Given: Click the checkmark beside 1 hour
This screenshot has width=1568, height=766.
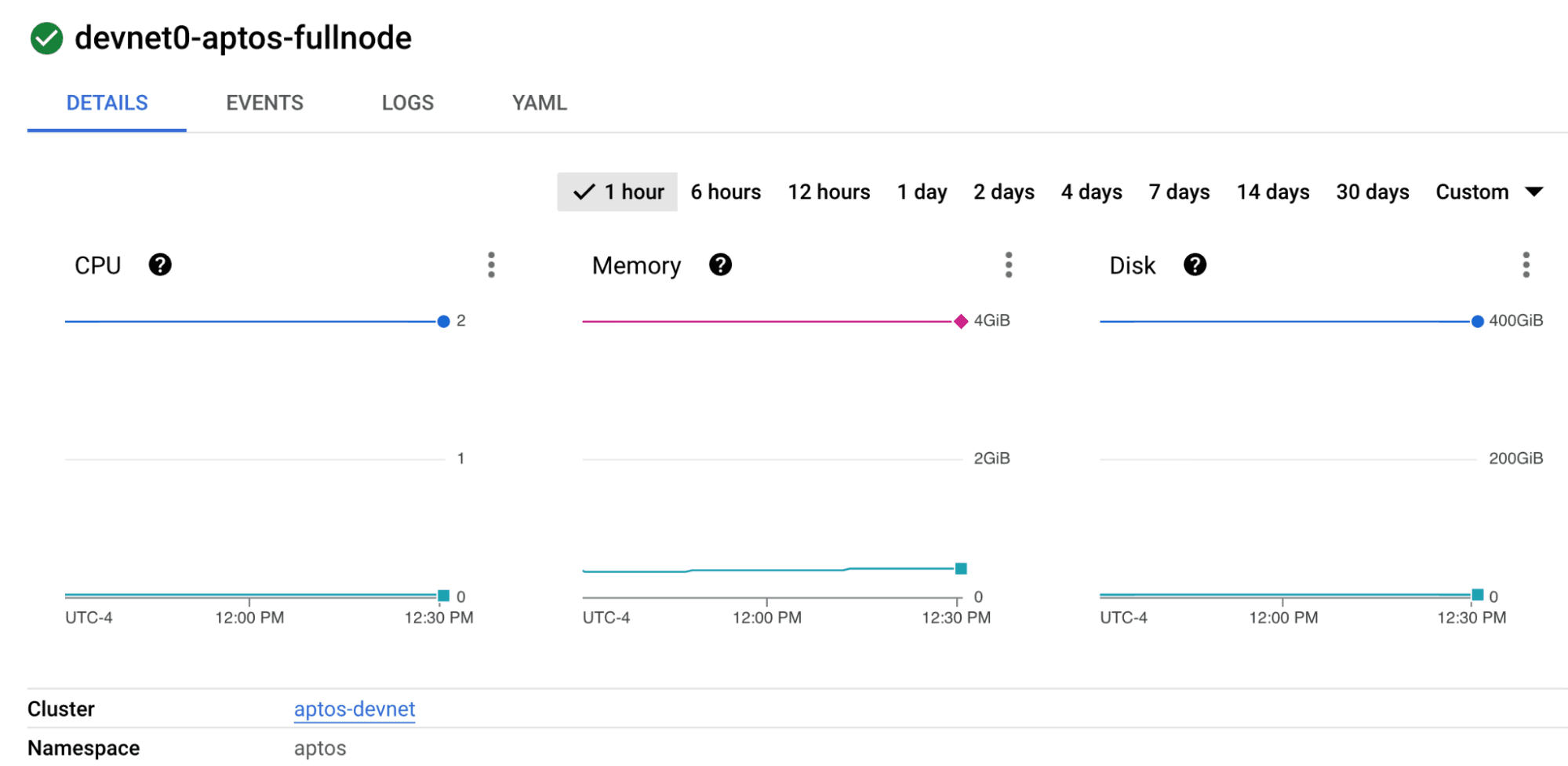Looking at the screenshot, I should click(584, 191).
